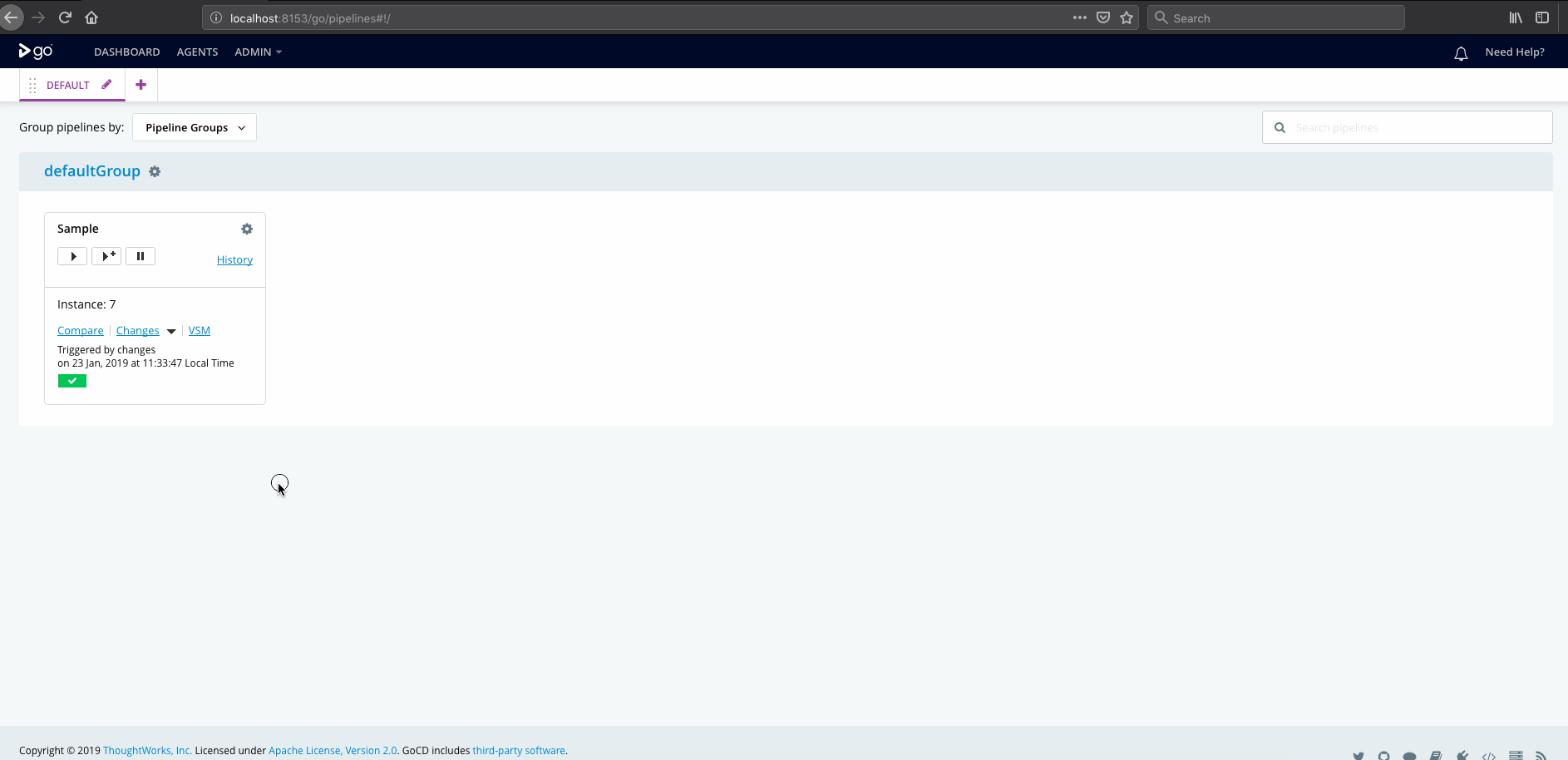Trigger the Sample pipeline
The height and width of the screenshot is (760, 1568).
pyautogui.click(x=72, y=256)
